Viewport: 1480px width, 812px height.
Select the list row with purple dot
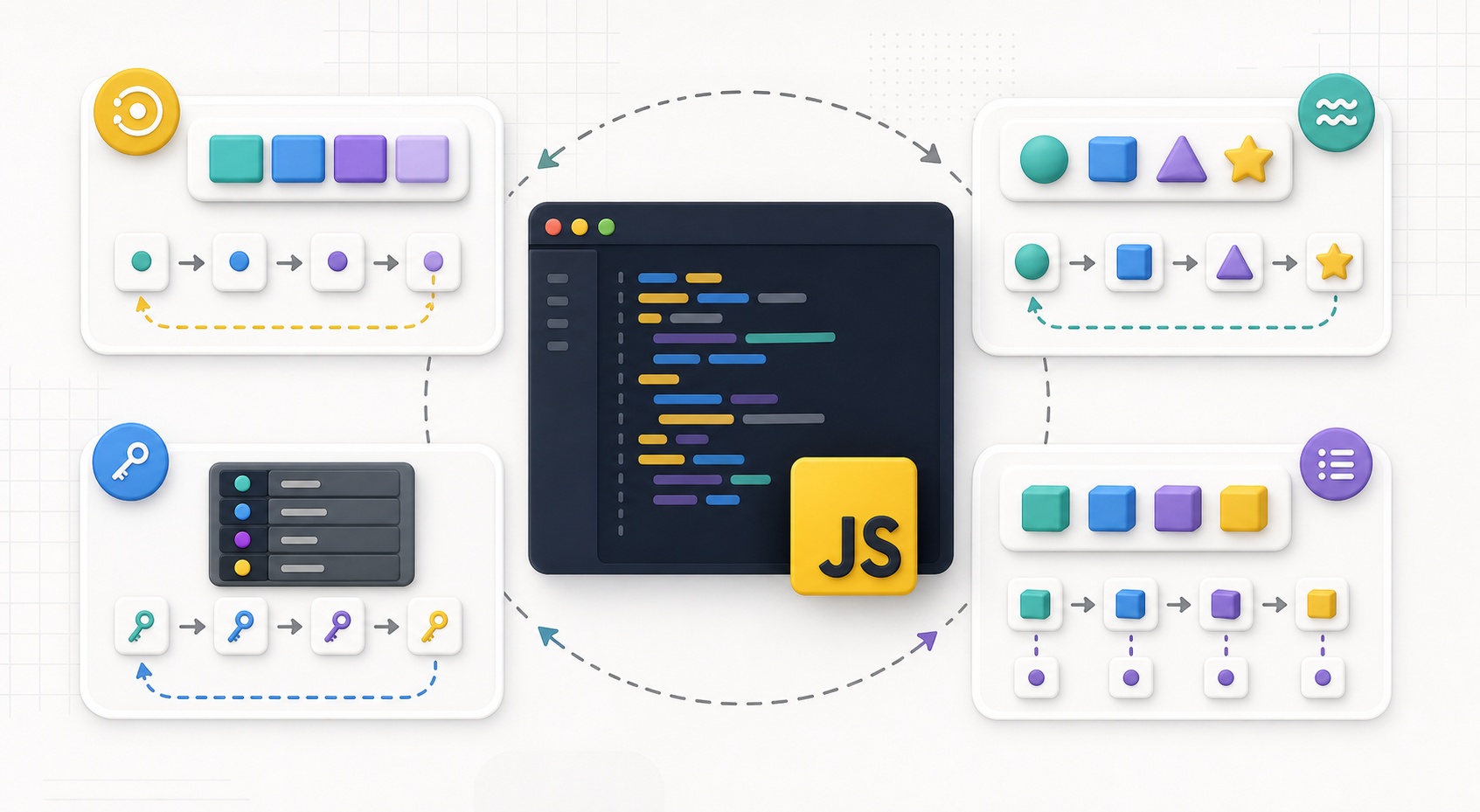310,539
